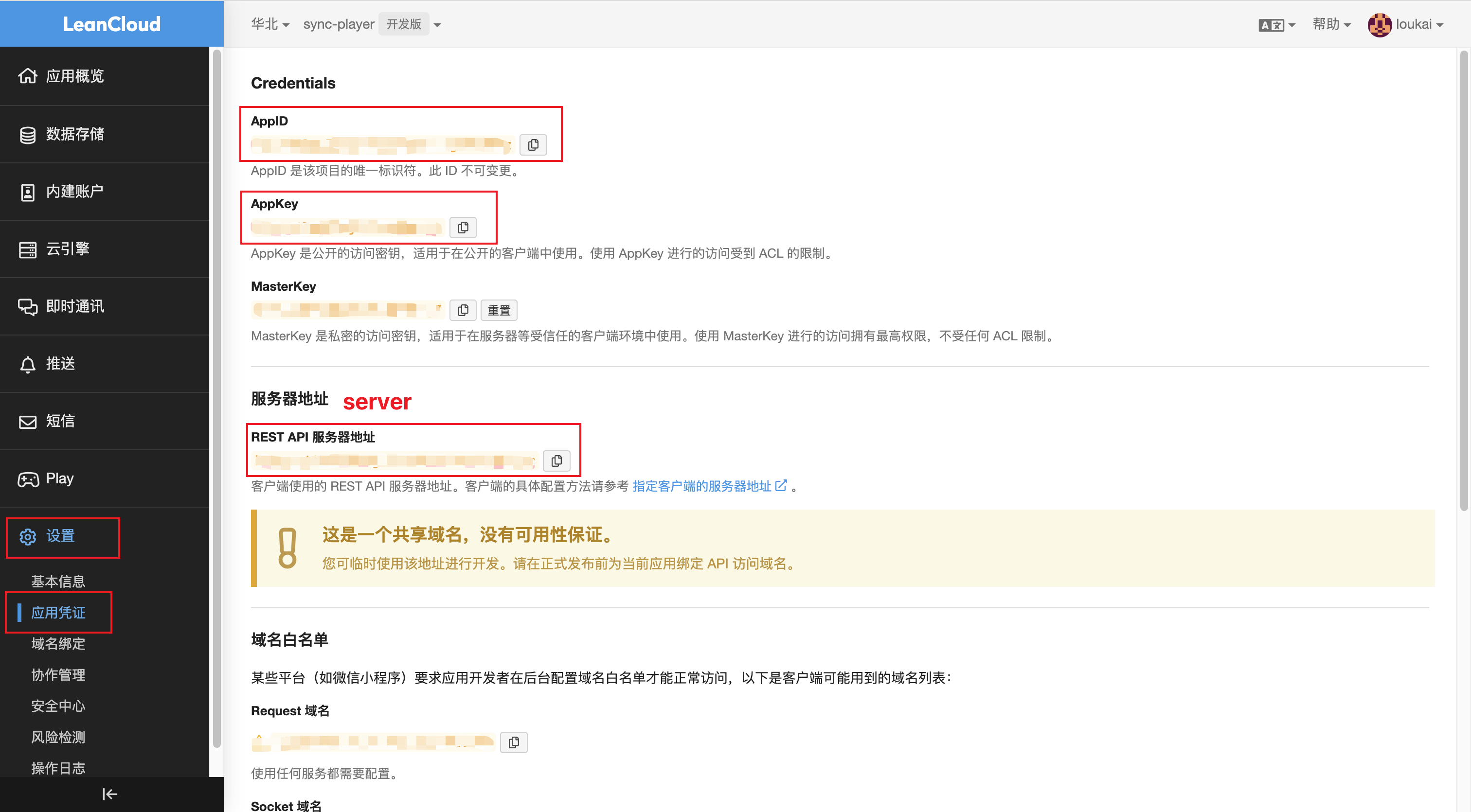Open the 短信 SMS section
Screen dimensions: 1471x812
click(60, 421)
